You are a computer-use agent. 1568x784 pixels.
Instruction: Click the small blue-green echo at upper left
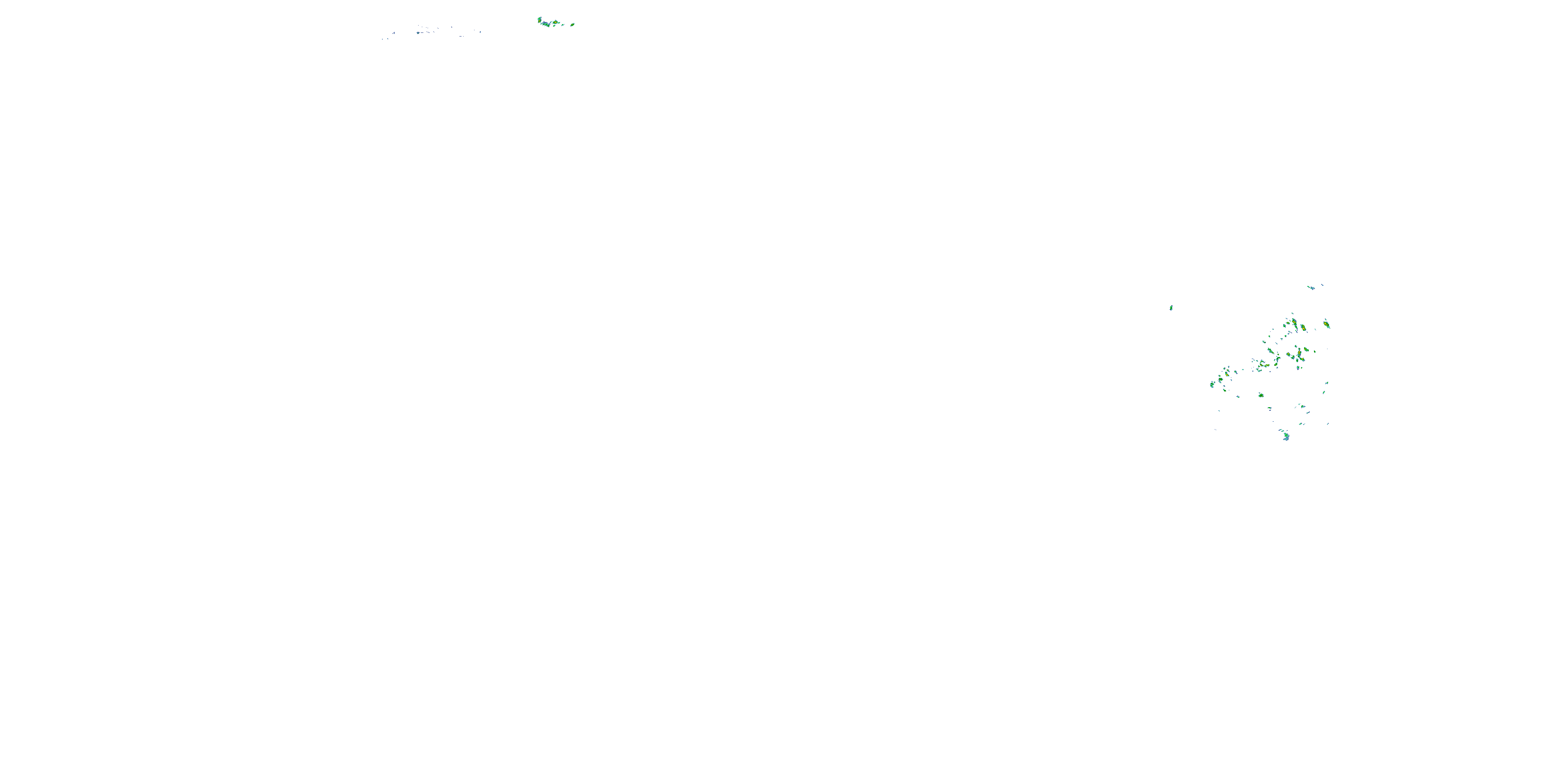coord(418,33)
